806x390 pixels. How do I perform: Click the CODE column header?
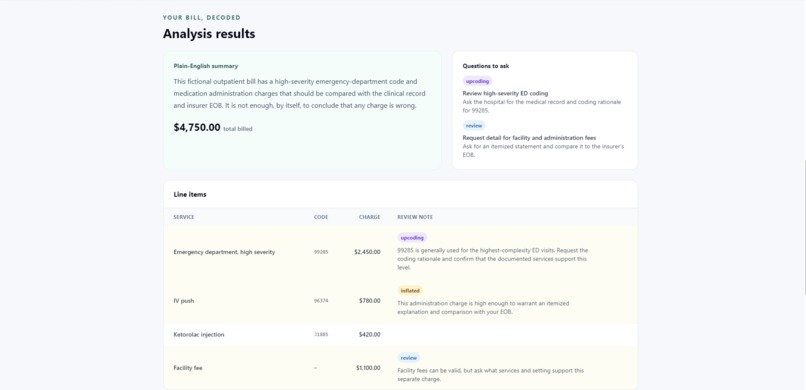point(321,217)
